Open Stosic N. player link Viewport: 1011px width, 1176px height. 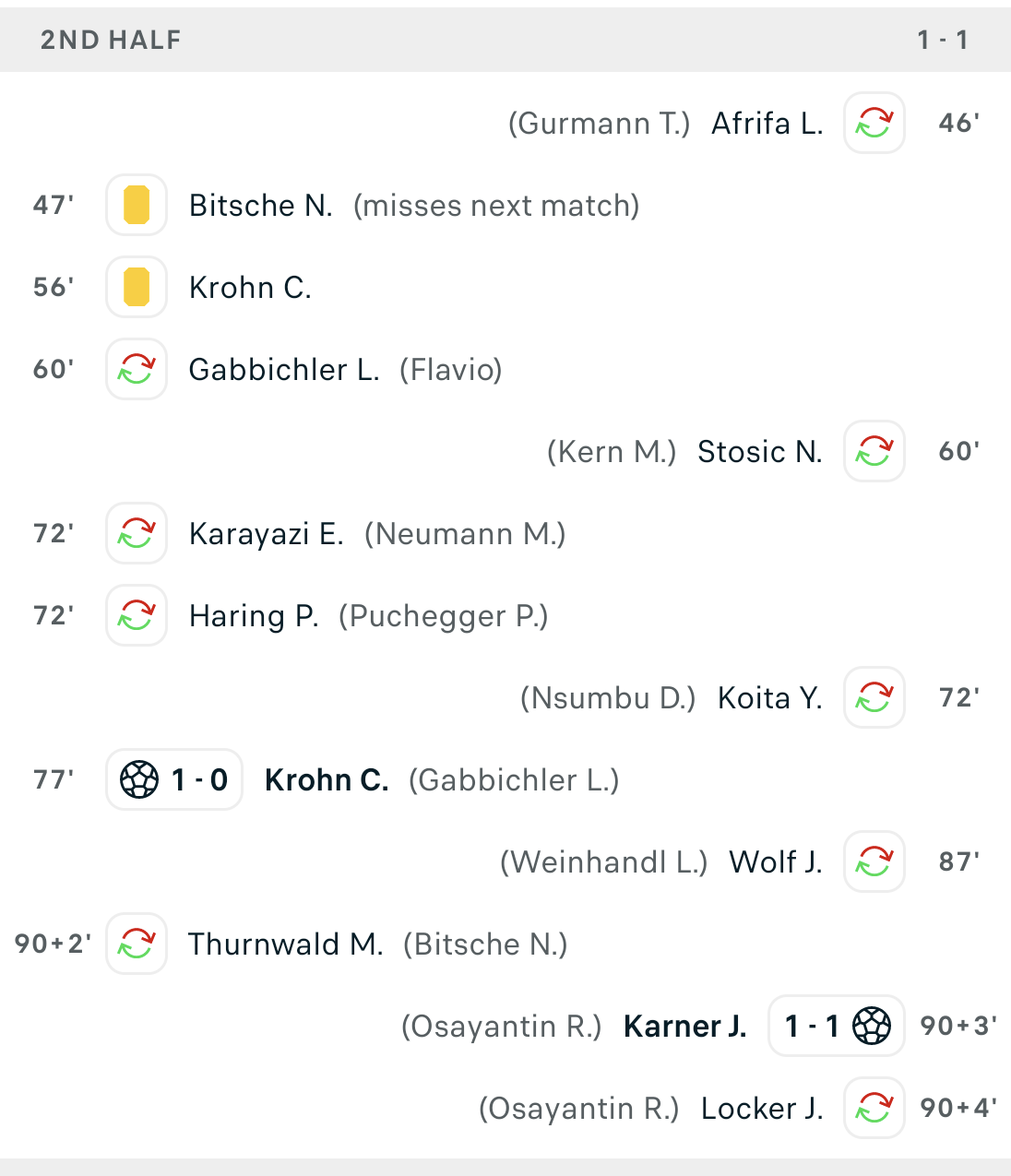click(759, 452)
